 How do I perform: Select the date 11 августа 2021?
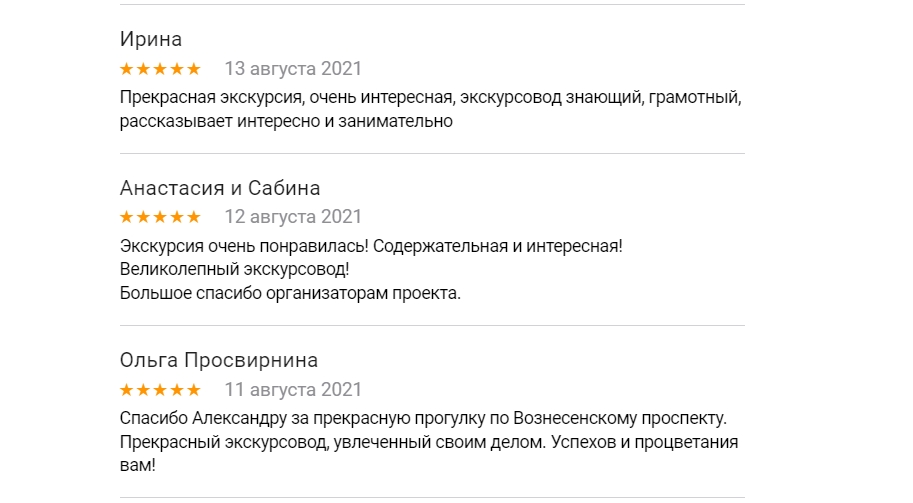pyautogui.click(x=293, y=390)
